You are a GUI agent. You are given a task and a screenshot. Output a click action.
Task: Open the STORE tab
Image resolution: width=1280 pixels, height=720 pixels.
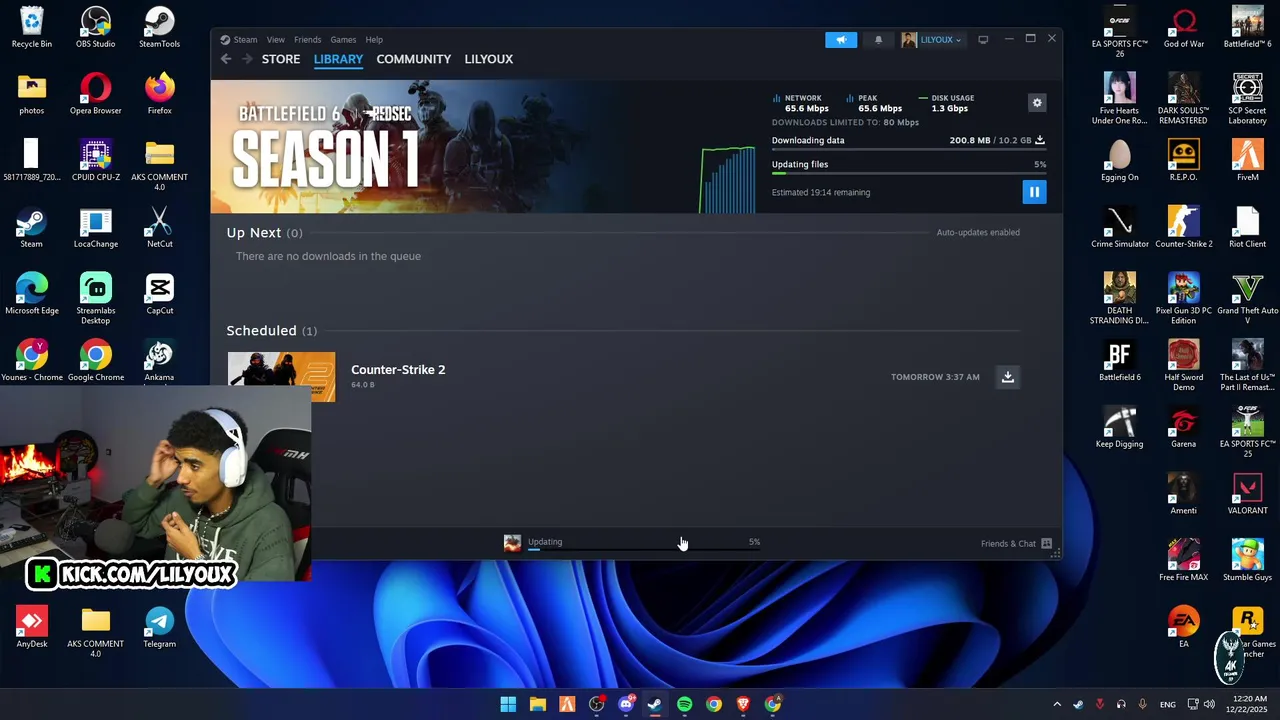click(281, 59)
